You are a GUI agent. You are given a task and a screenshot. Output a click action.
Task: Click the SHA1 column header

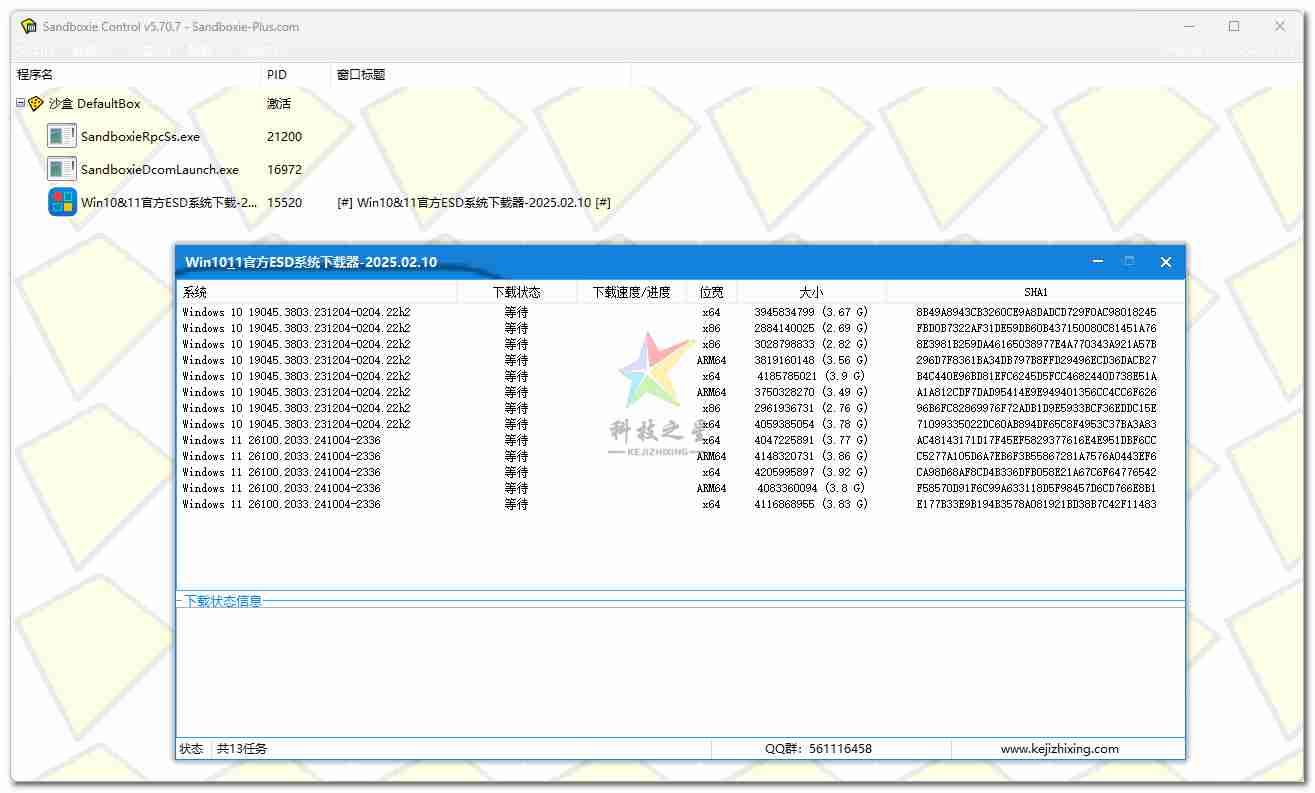[x=1035, y=292]
